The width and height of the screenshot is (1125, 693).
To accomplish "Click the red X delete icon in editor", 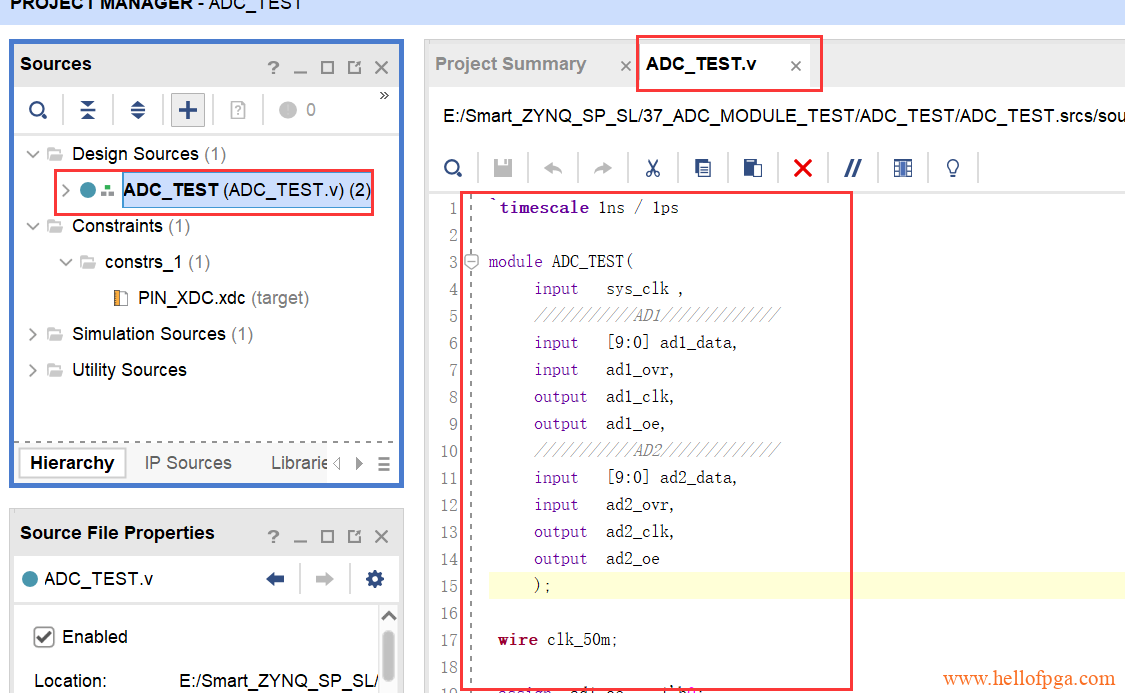I will click(802, 168).
